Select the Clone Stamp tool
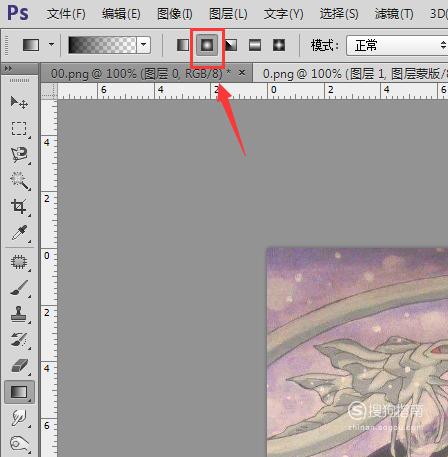Image resolution: width=448 pixels, height=457 pixels. click(19, 314)
